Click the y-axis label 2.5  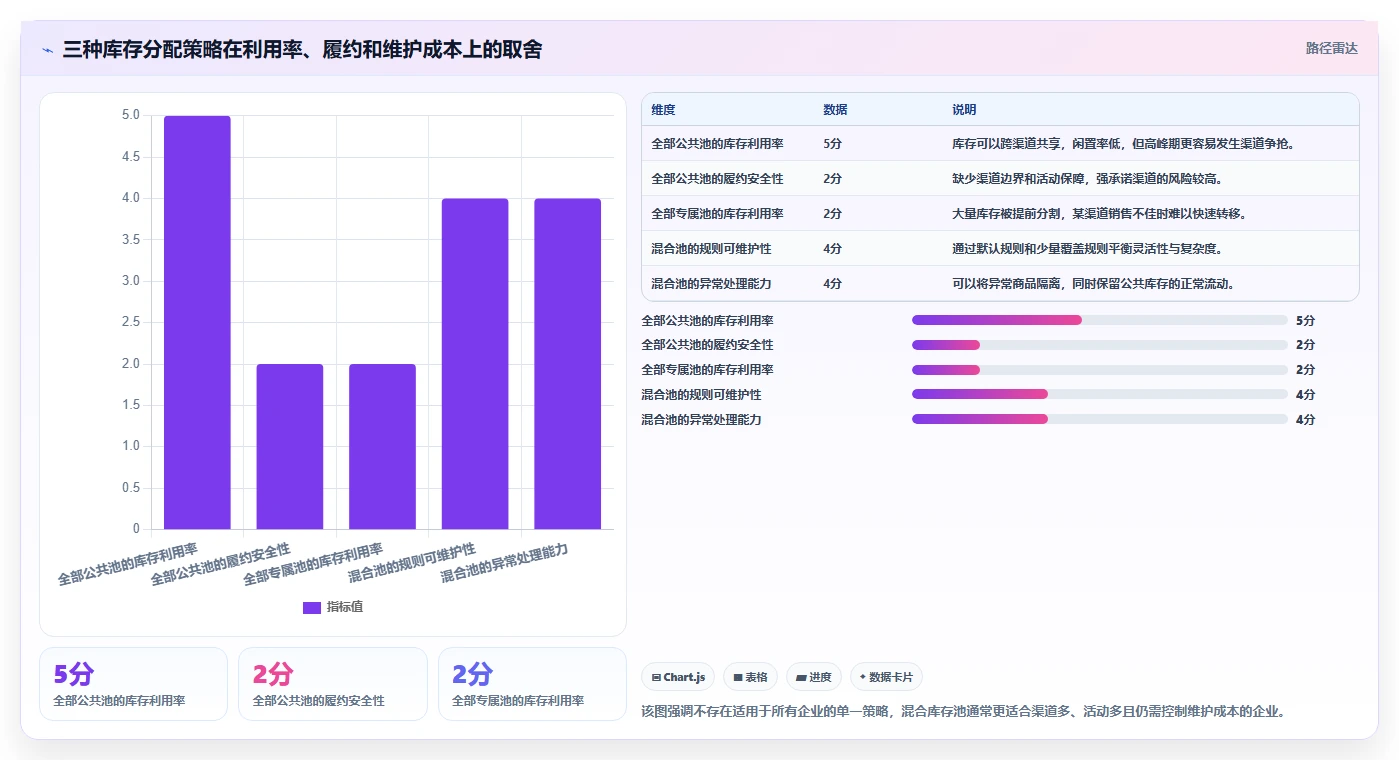tap(131, 322)
